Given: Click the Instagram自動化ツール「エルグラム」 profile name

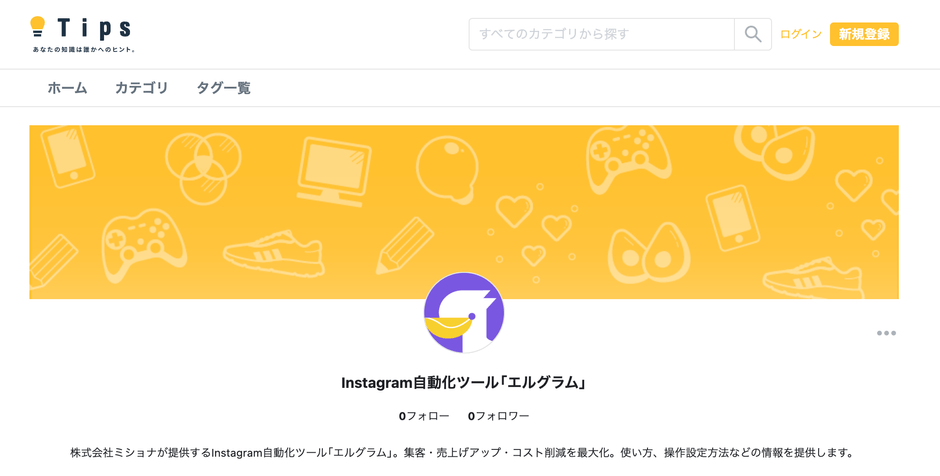Looking at the screenshot, I should (464, 383).
